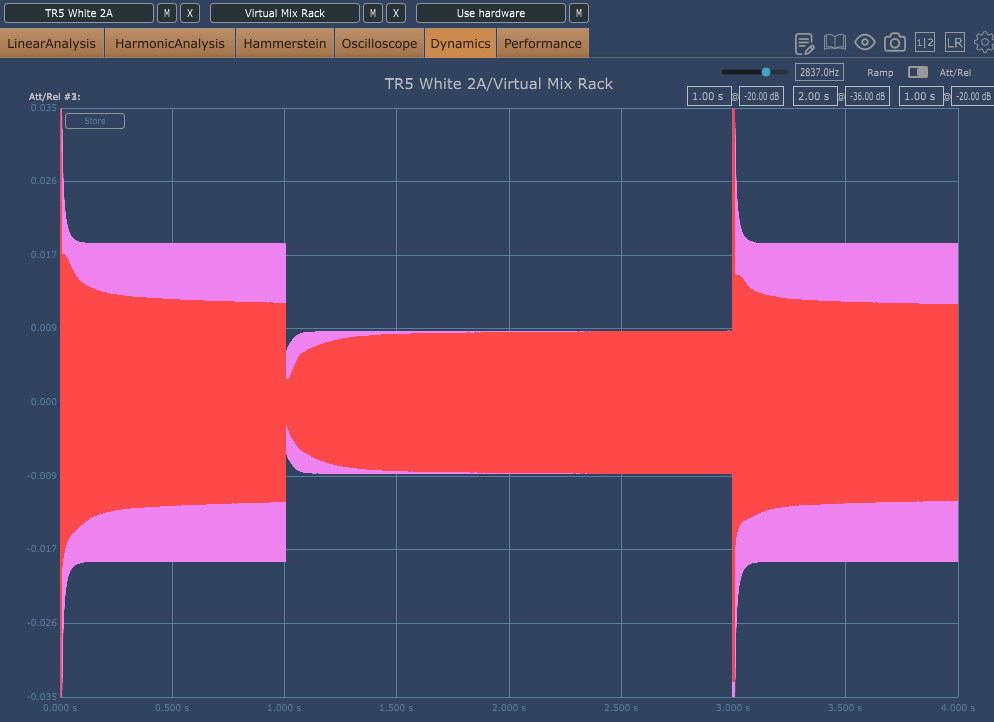Edit the first segment -20.00 dB level
Screen dimensions: 994x722
[761, 96]
